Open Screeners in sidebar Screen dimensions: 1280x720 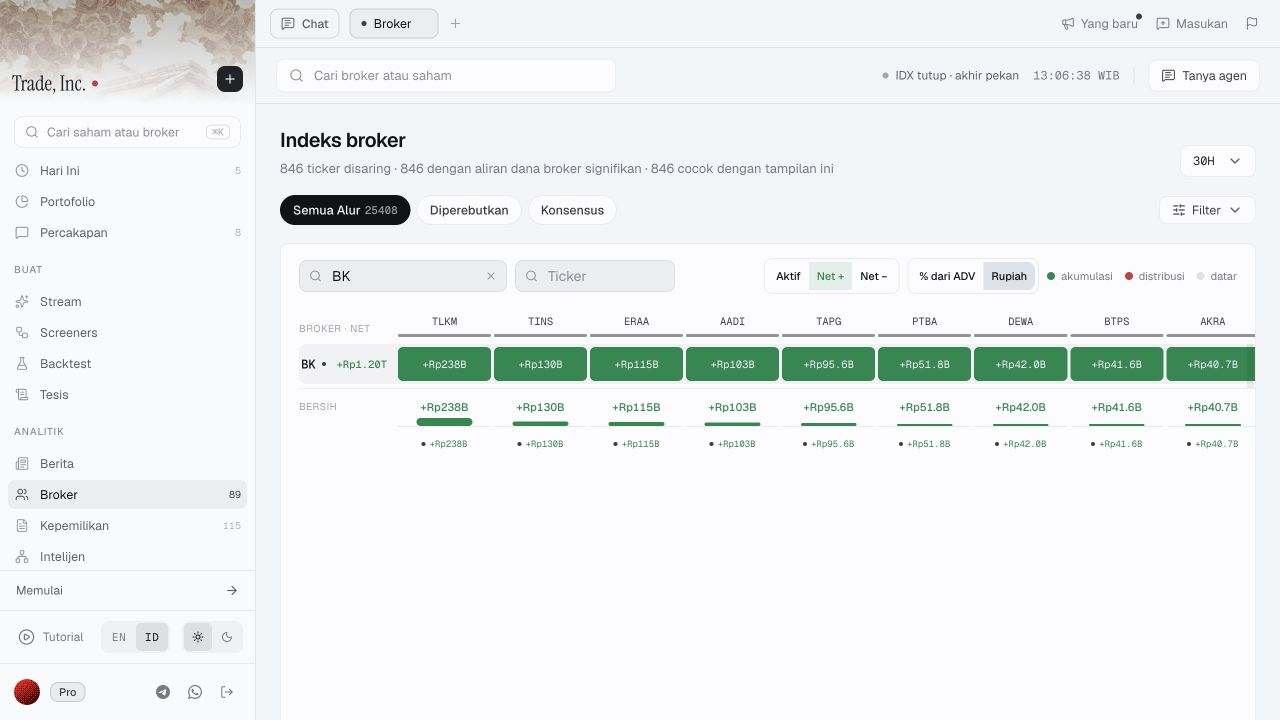click(128, 333)
